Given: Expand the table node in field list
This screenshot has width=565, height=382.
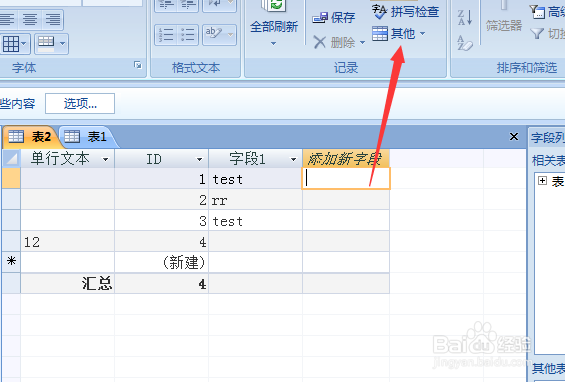Looking at the screenshot, I should coord(542,181).
